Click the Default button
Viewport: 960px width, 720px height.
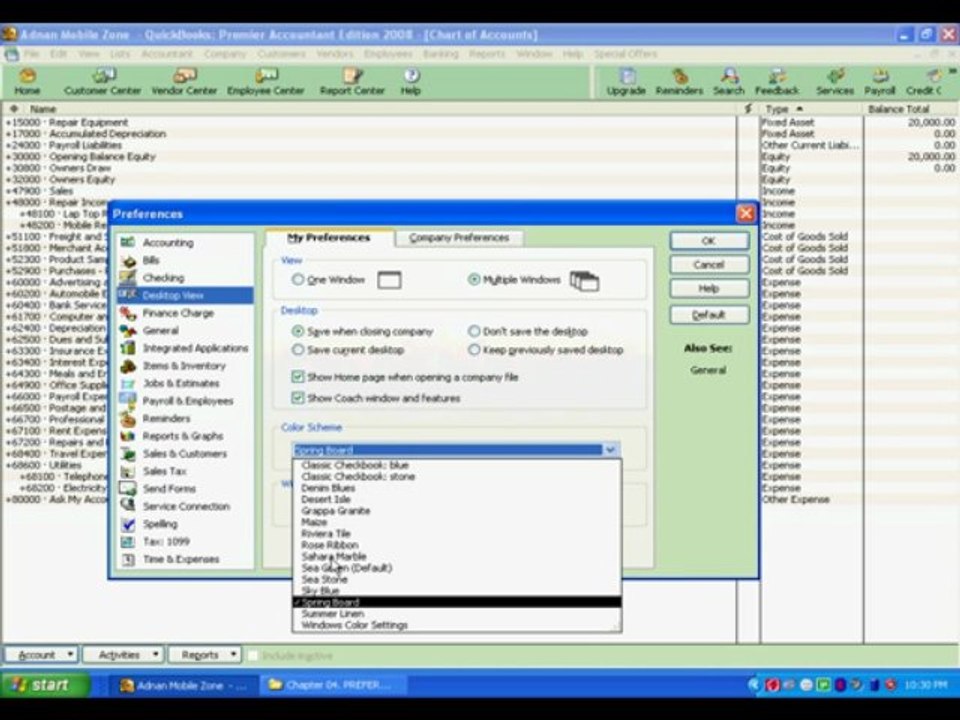point(708,315)
